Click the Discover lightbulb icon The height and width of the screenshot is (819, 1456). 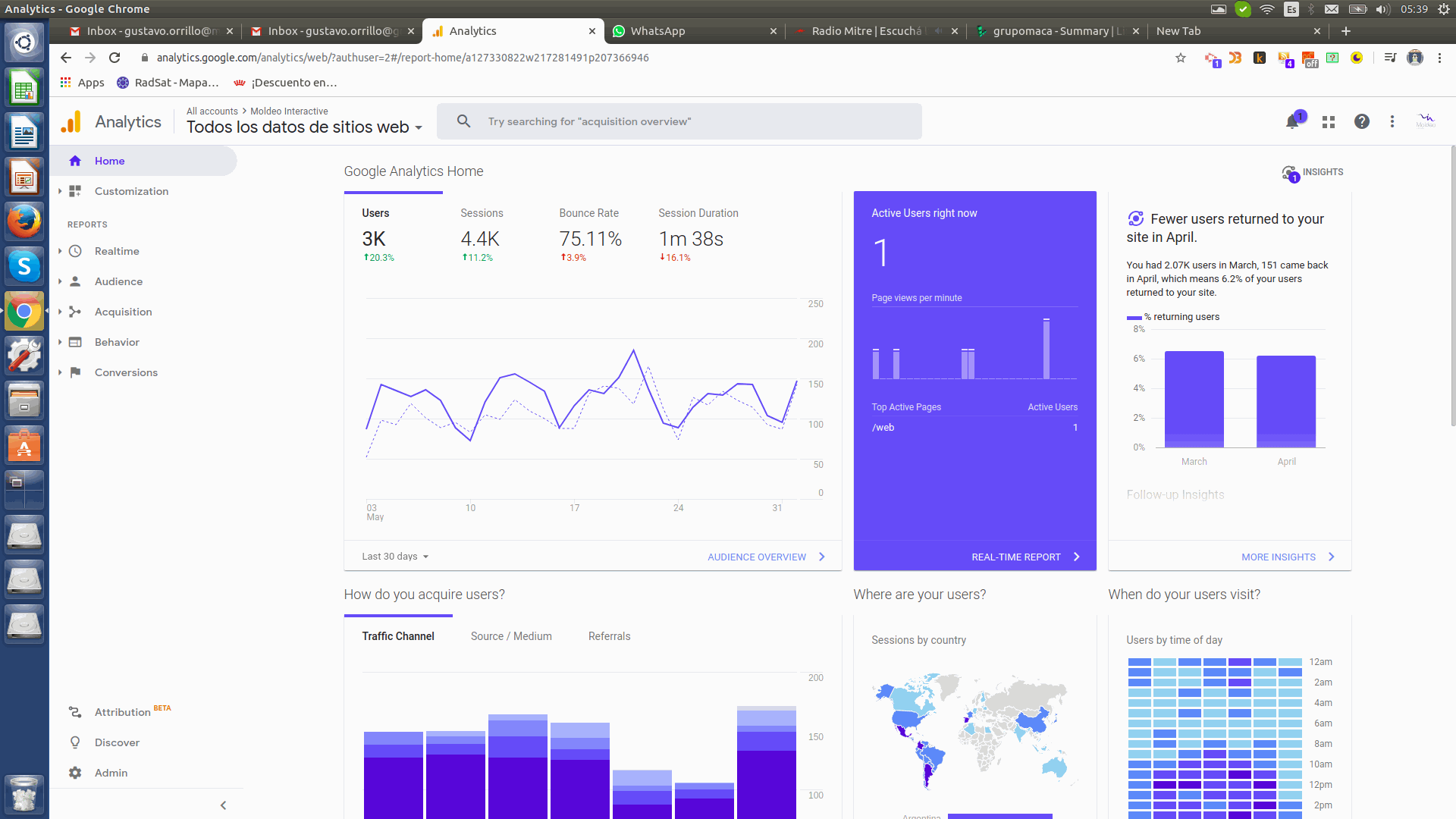pos(75,742)
